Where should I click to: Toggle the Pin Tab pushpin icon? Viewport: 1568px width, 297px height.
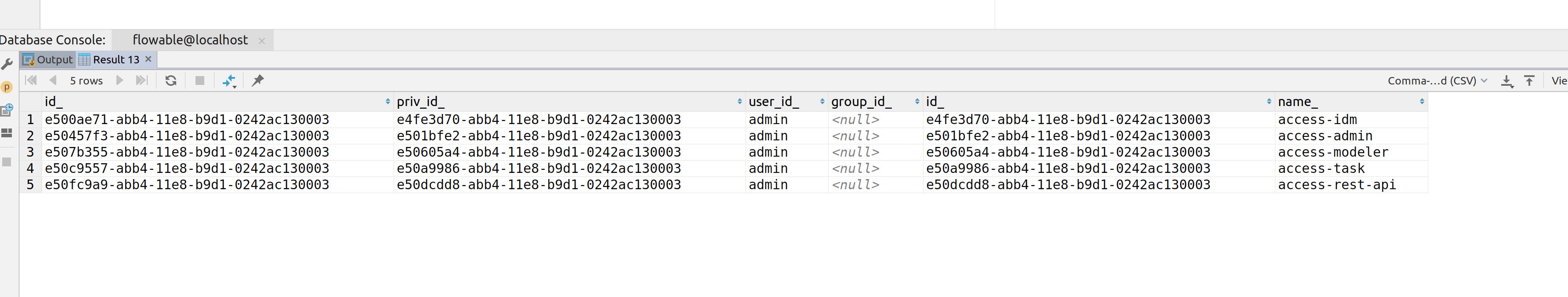click(257, 81)
